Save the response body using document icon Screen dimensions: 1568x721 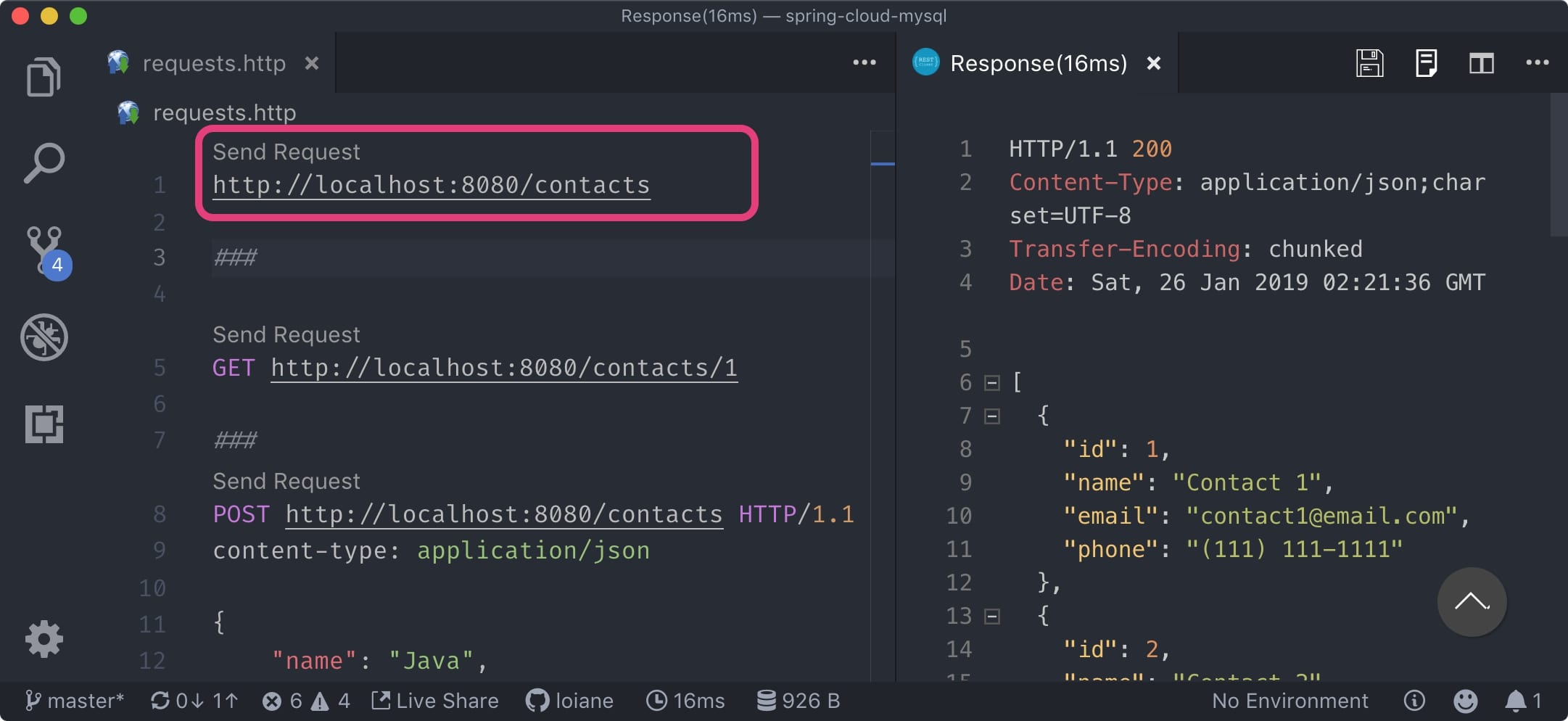[1426, 63]
